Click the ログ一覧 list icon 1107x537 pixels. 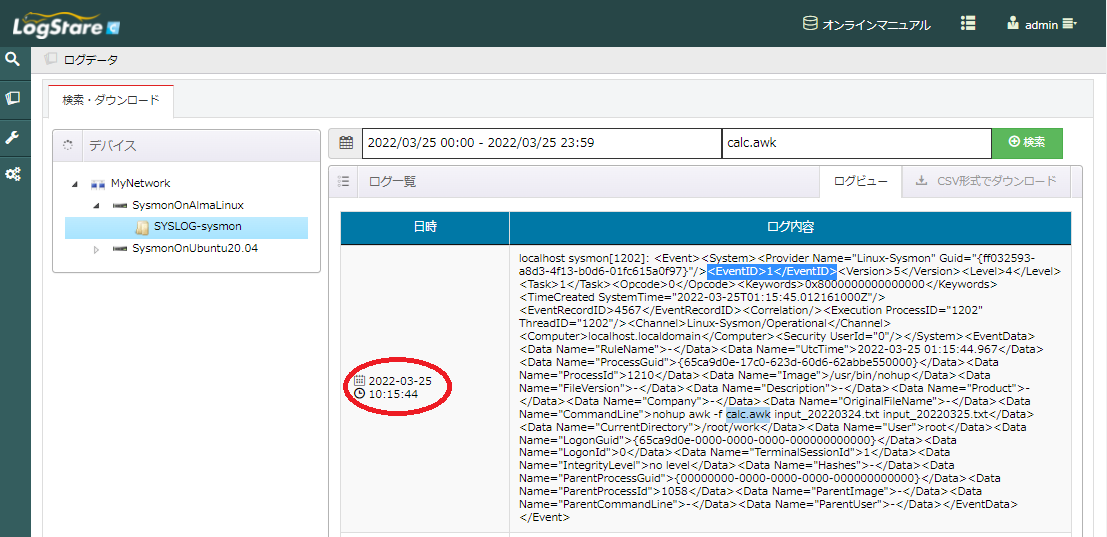click(x=344, y=181)
